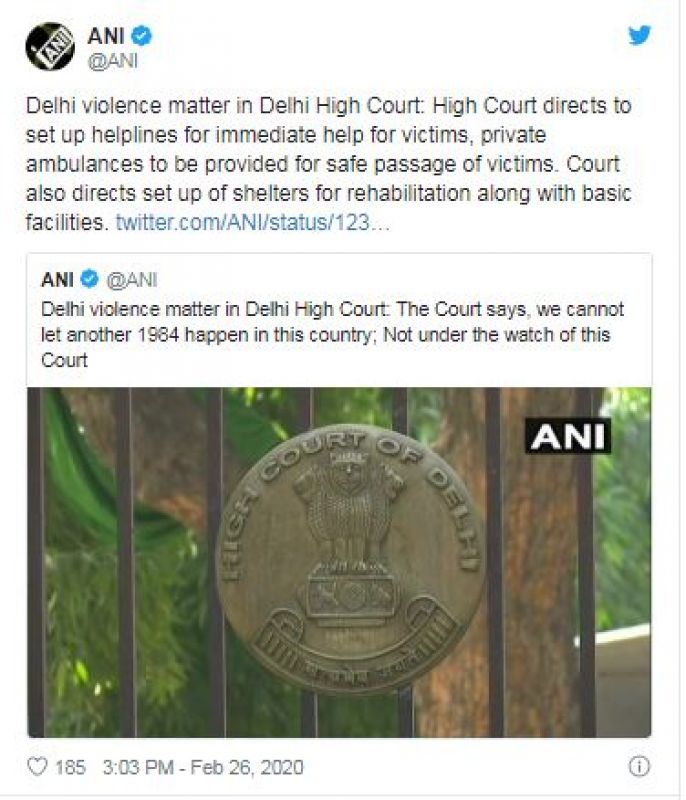This screenshot has width=686, height=800.
Task: Click the ANI profile avatar
Action: point(49,46)
